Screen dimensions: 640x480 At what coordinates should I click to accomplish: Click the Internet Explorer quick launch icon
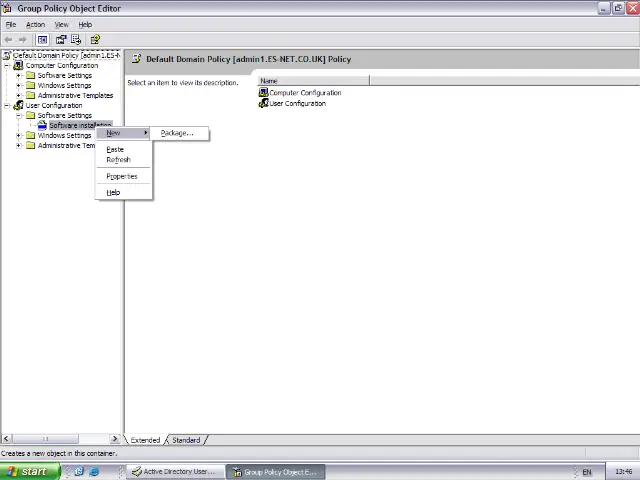94,471
